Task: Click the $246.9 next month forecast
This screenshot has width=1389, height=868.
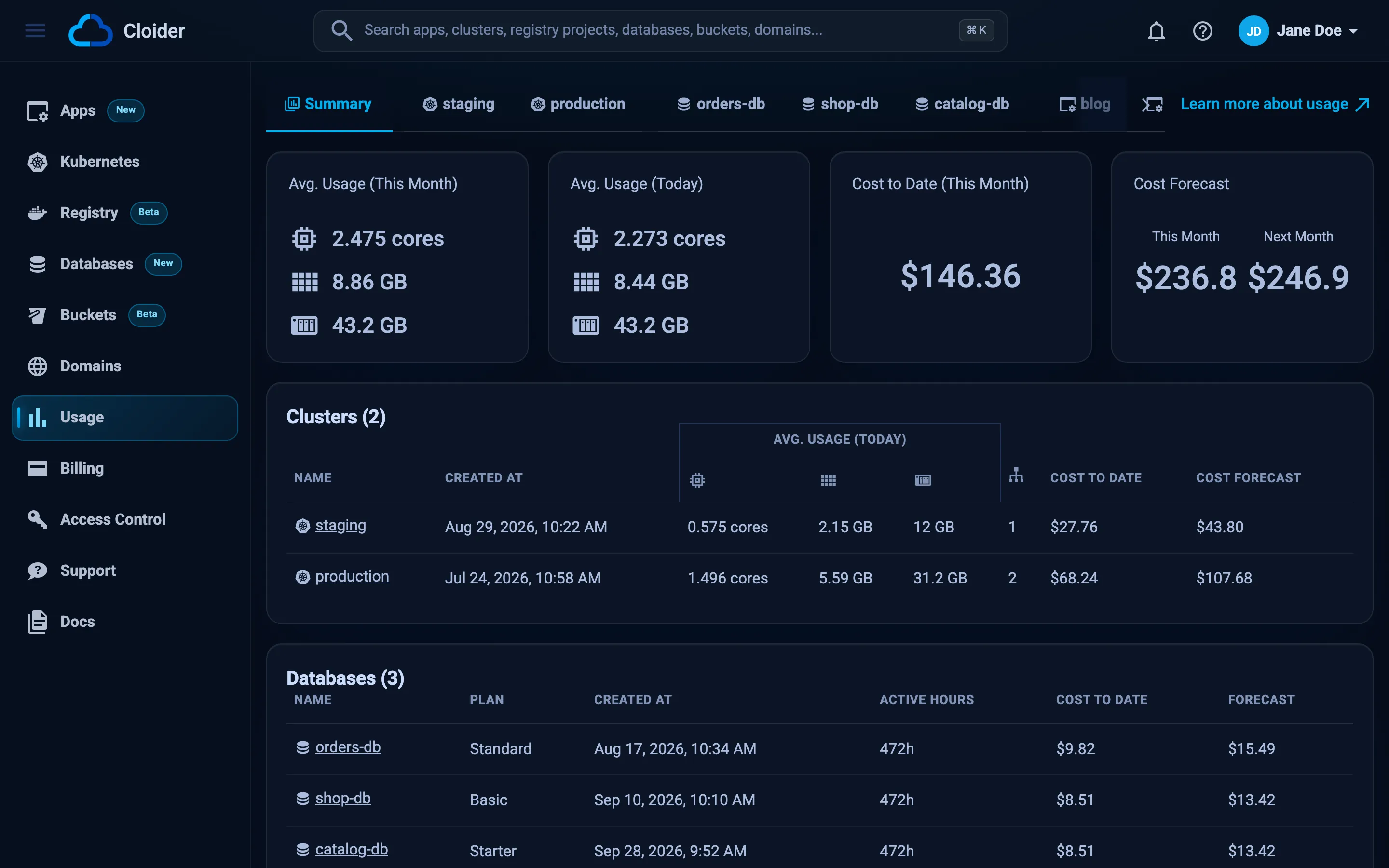Action: click(1298, 278)
